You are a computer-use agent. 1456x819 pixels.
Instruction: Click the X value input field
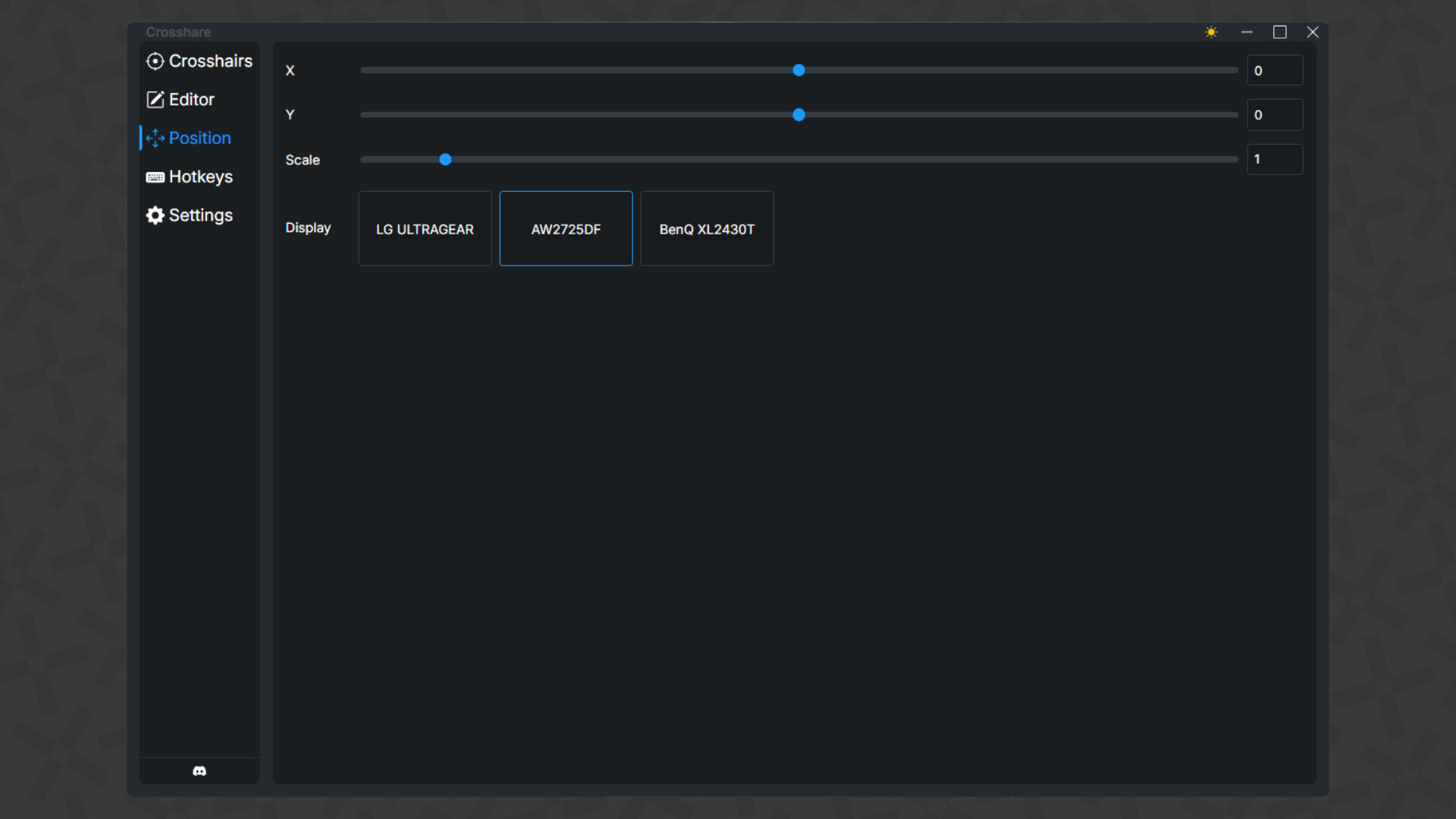pyautogui.click(x=1275, y=70)
